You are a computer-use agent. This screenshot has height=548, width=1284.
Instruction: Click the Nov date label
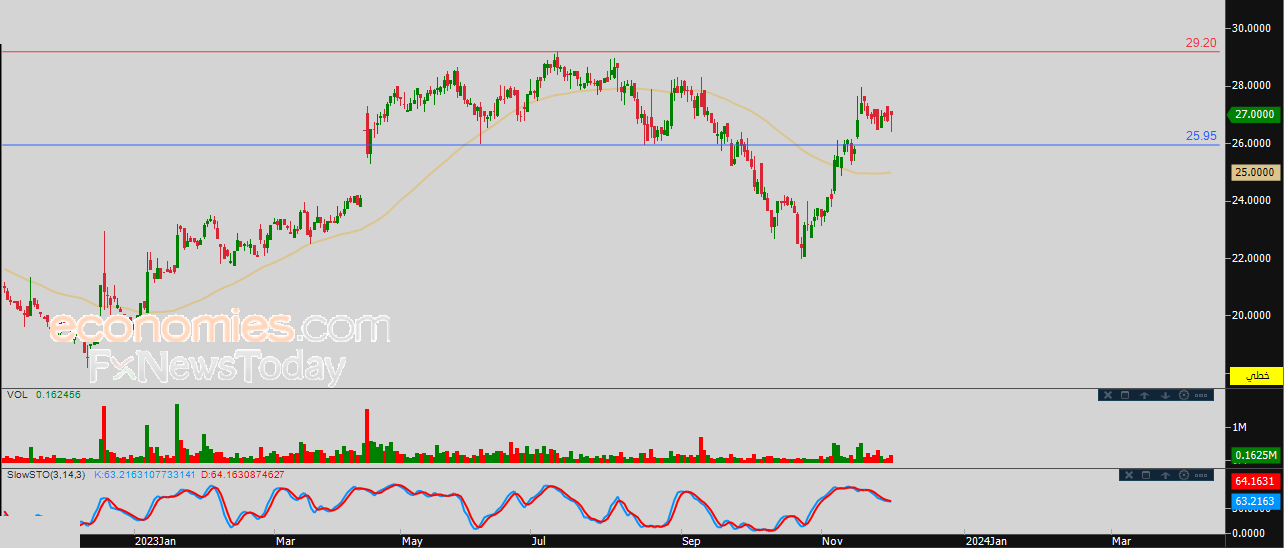click(x=832, y=541)
